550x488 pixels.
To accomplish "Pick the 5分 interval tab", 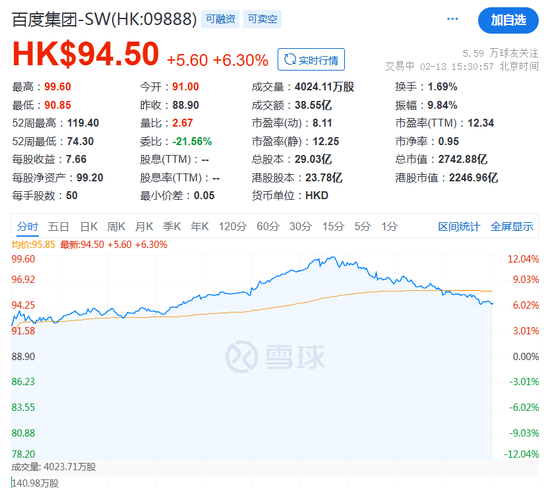I will point(362,227).
